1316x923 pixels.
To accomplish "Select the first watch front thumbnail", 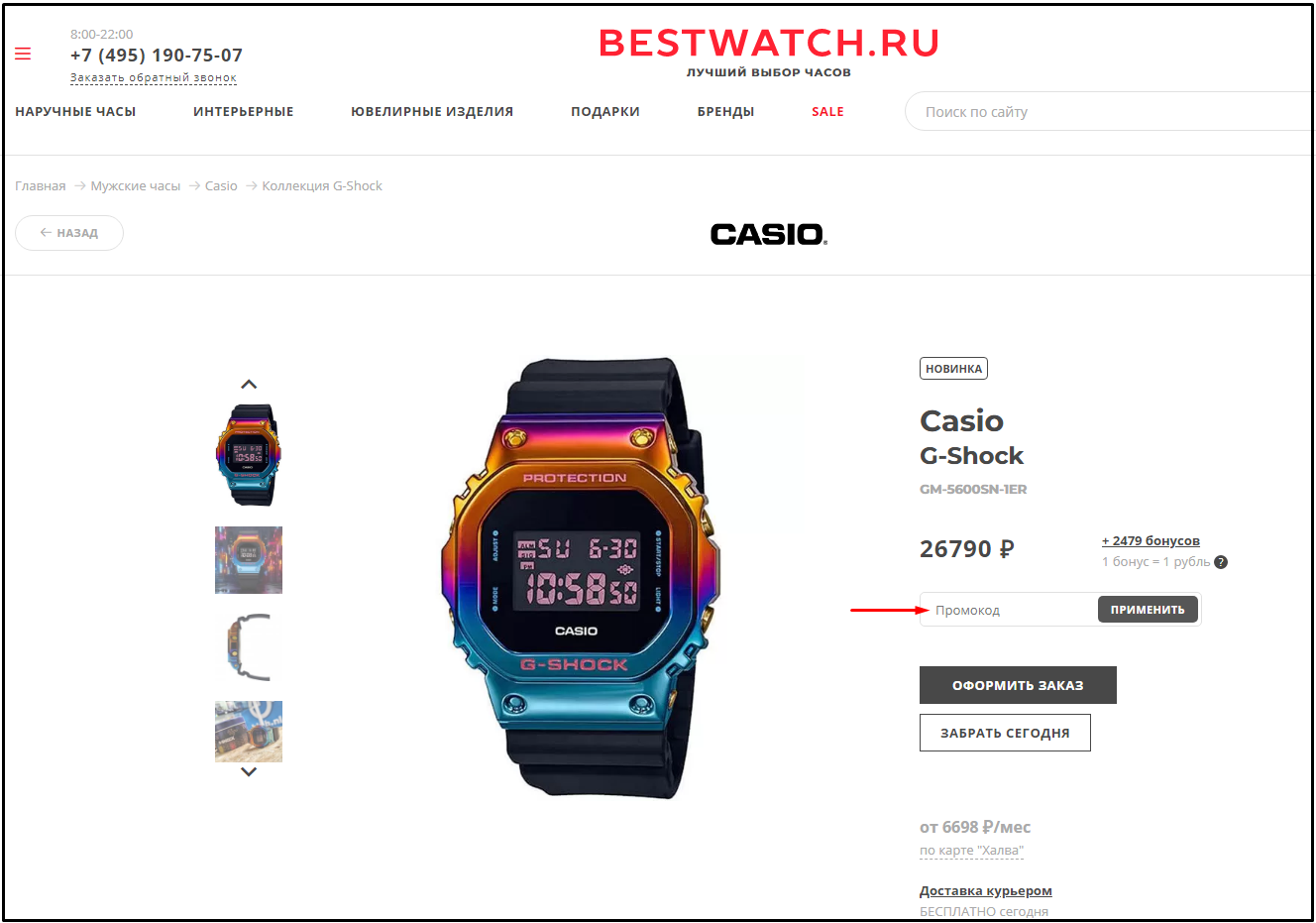I will tap(249, 455).
